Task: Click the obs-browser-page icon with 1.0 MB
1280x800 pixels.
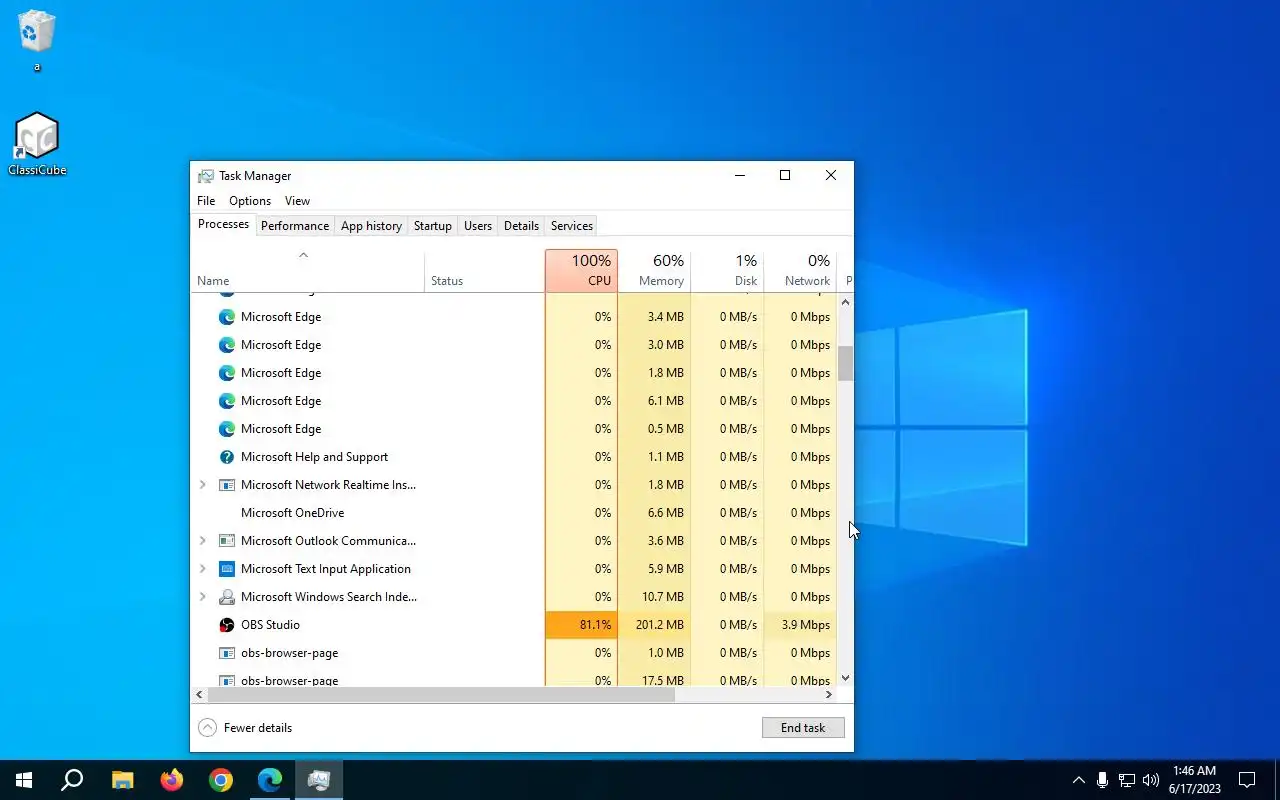Action: (x=227, y=653)
